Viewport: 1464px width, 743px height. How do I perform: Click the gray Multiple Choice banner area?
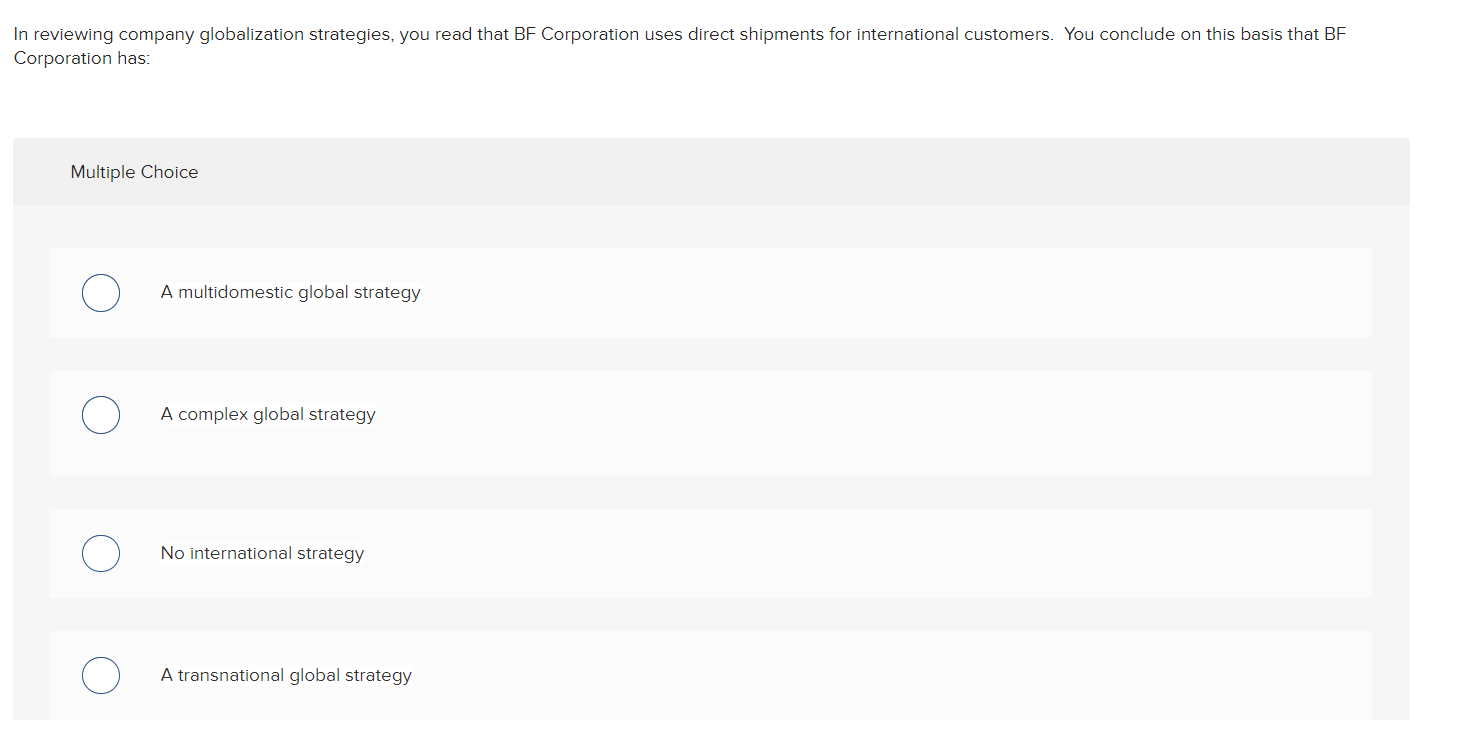(700, 171)
